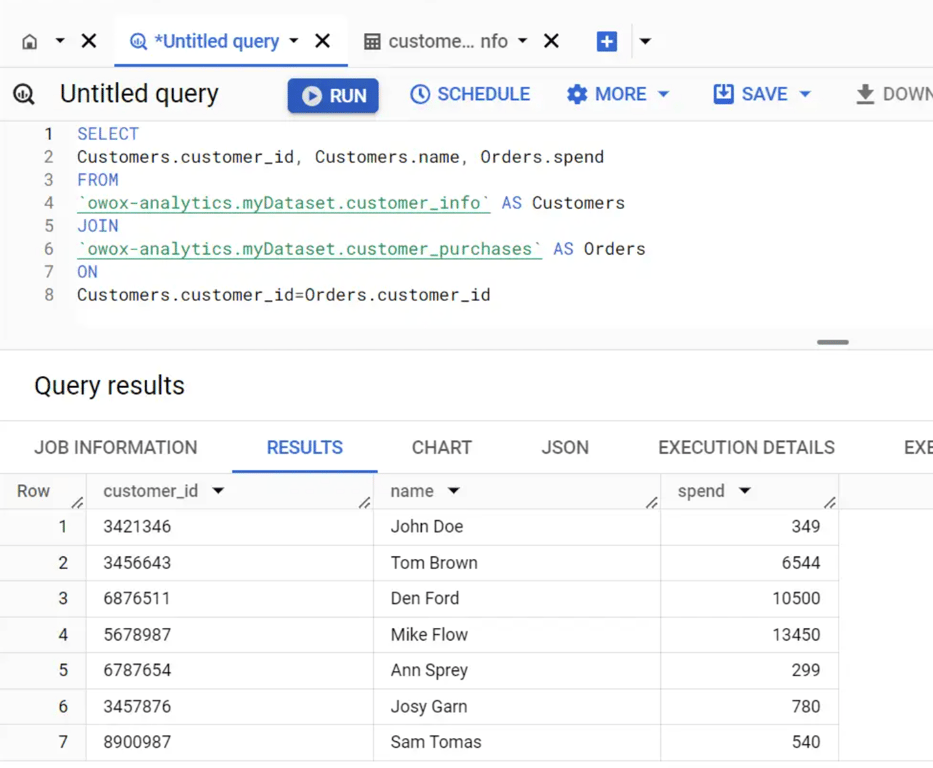Open the Untitled query tab dropdown arrow
Screen dimensions: 933x768
pos(293,41)
